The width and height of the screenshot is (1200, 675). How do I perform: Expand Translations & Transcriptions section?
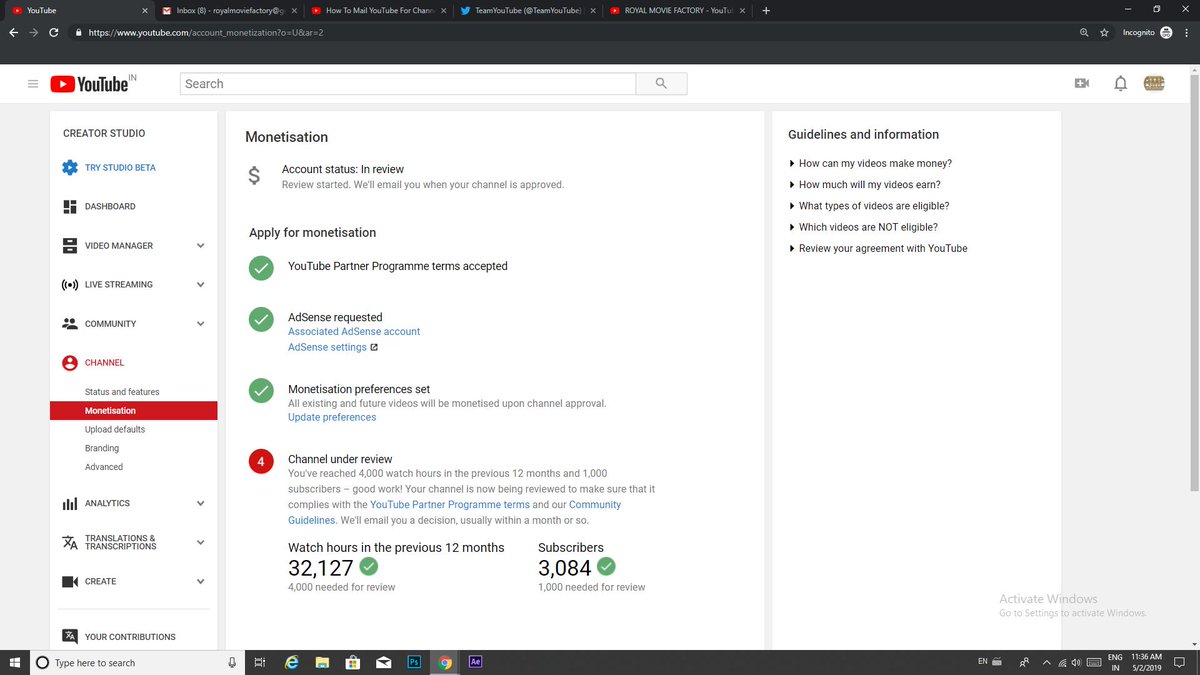[200, 543]
